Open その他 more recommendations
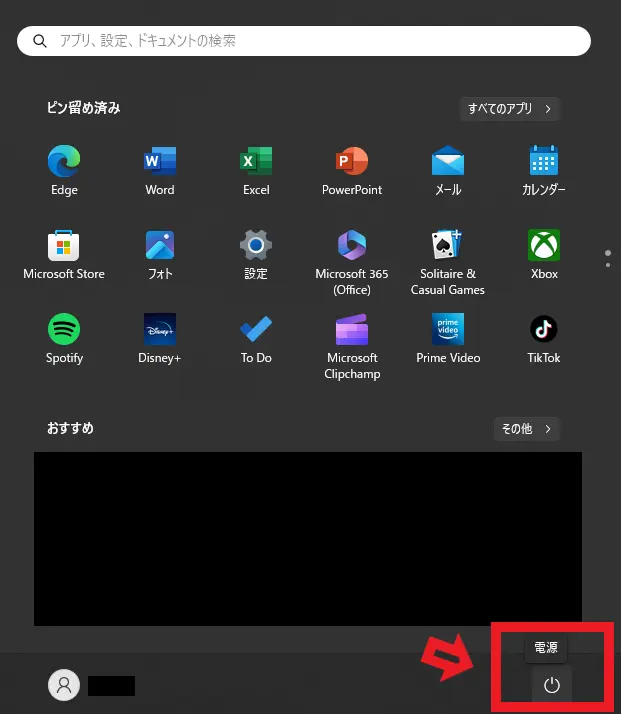 (527, 429)
